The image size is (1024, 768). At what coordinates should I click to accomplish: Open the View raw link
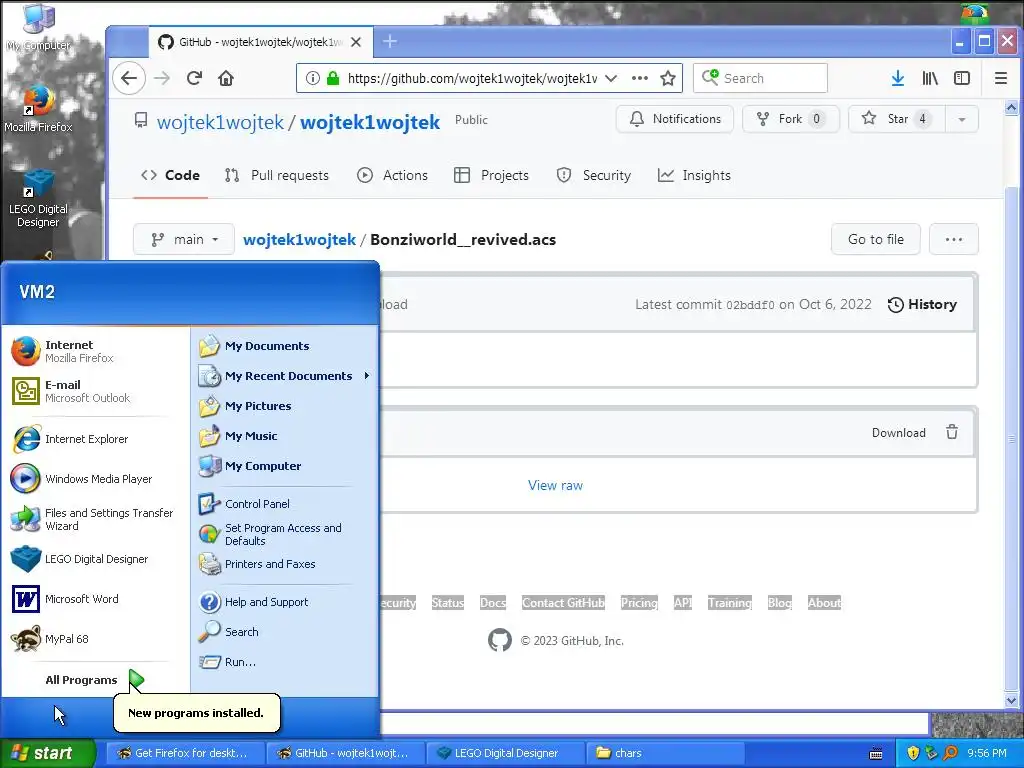[x=555, y=485]
